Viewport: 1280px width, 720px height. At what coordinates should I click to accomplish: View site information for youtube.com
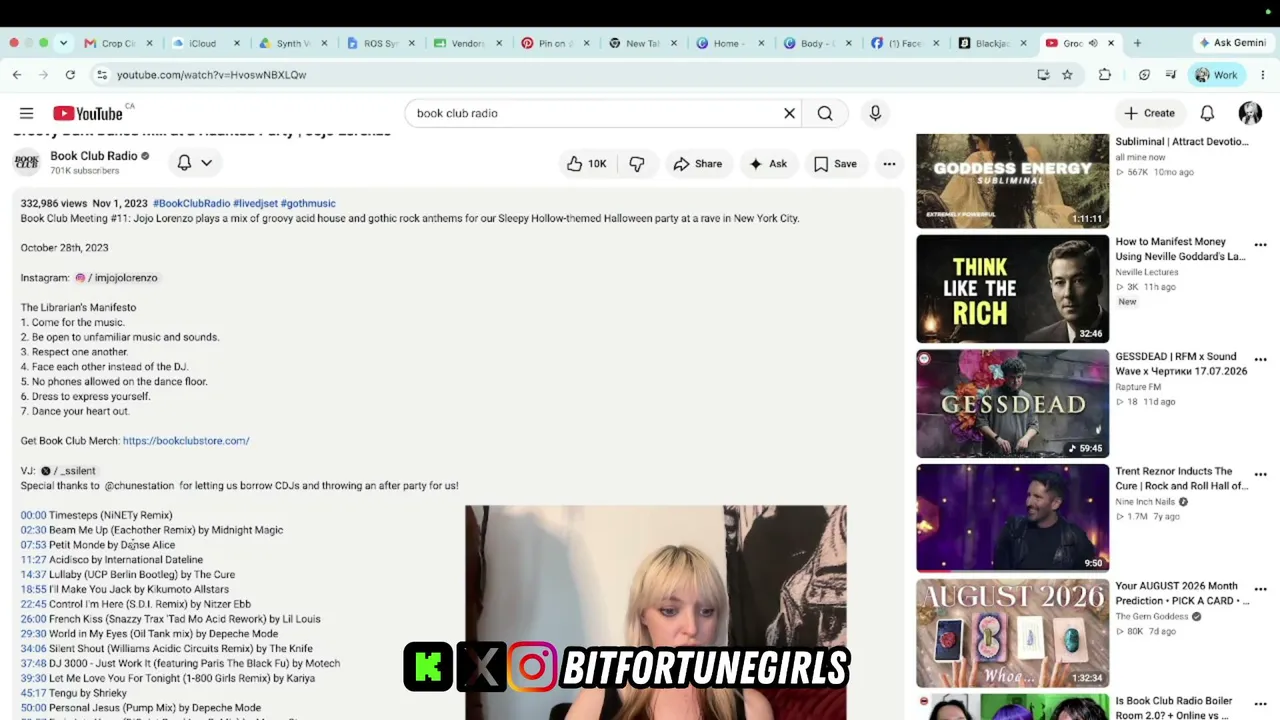(x=101, y=75)
